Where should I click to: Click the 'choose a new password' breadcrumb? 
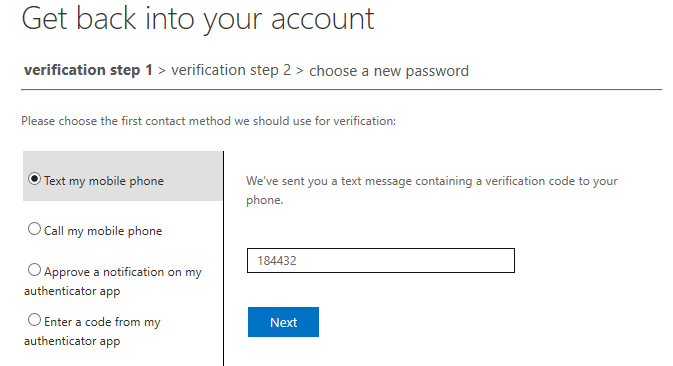tap(389, 71)
